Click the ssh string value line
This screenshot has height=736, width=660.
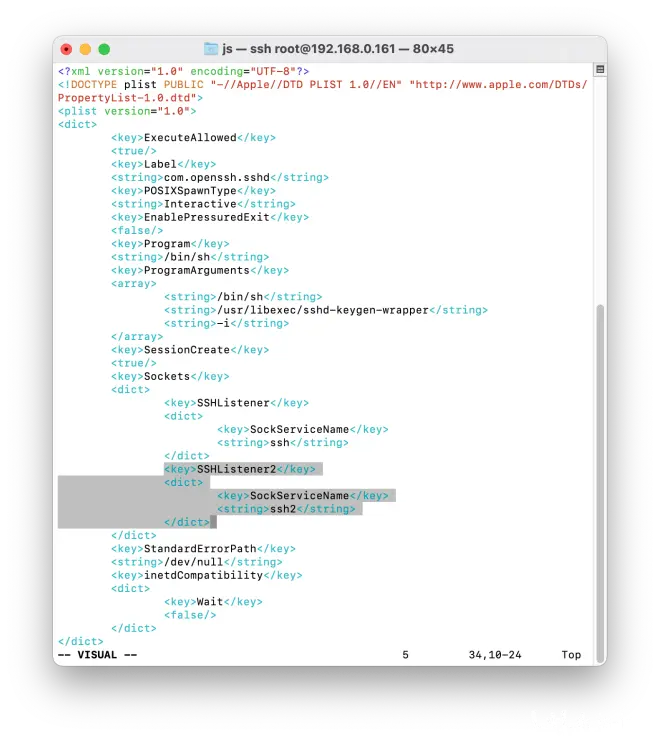283,443
